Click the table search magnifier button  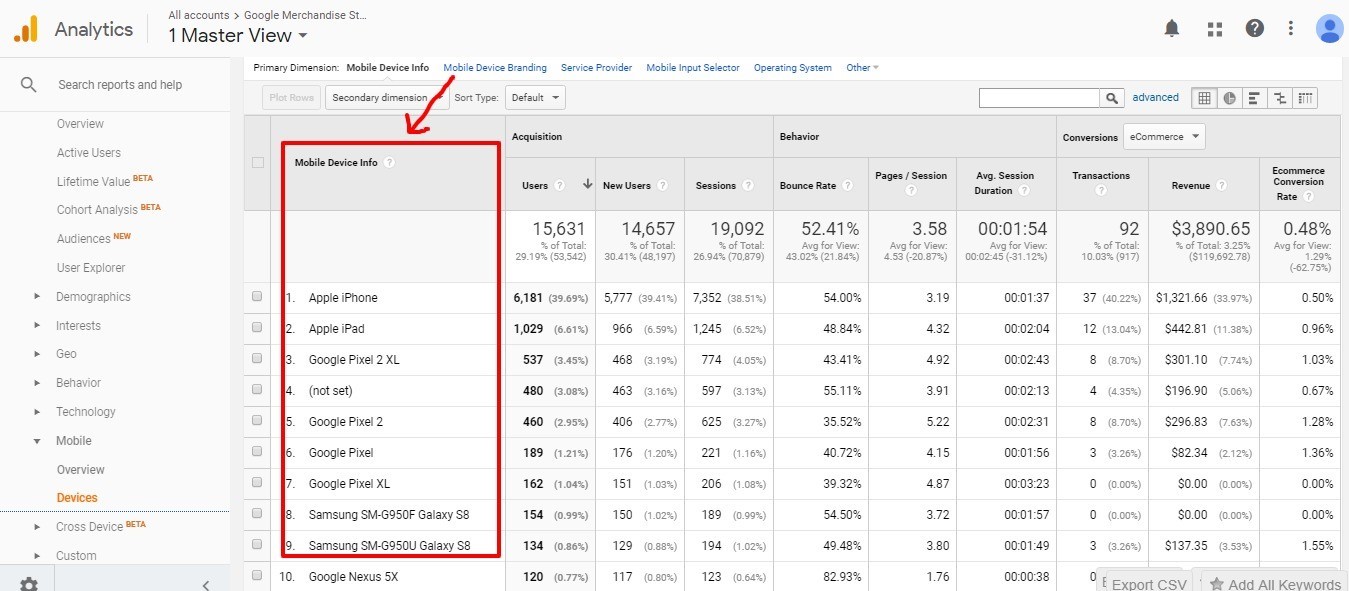1112,98
